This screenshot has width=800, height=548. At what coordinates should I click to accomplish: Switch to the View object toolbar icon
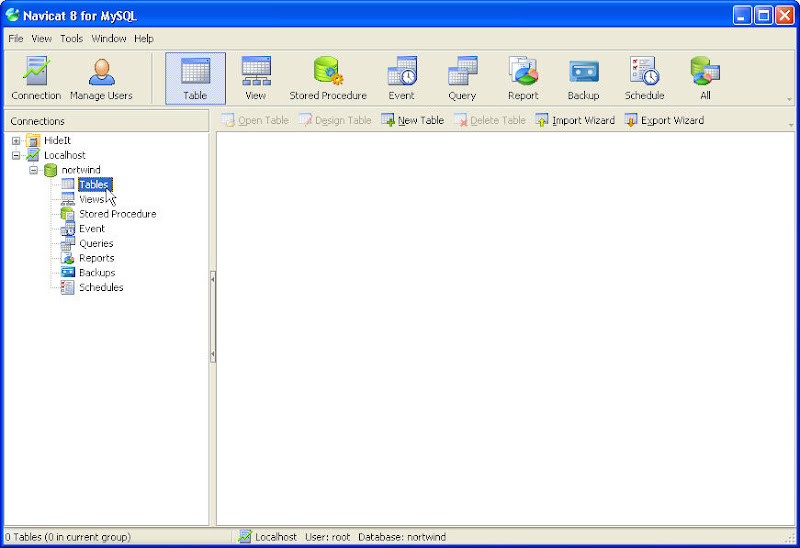[x=256, y=78]
